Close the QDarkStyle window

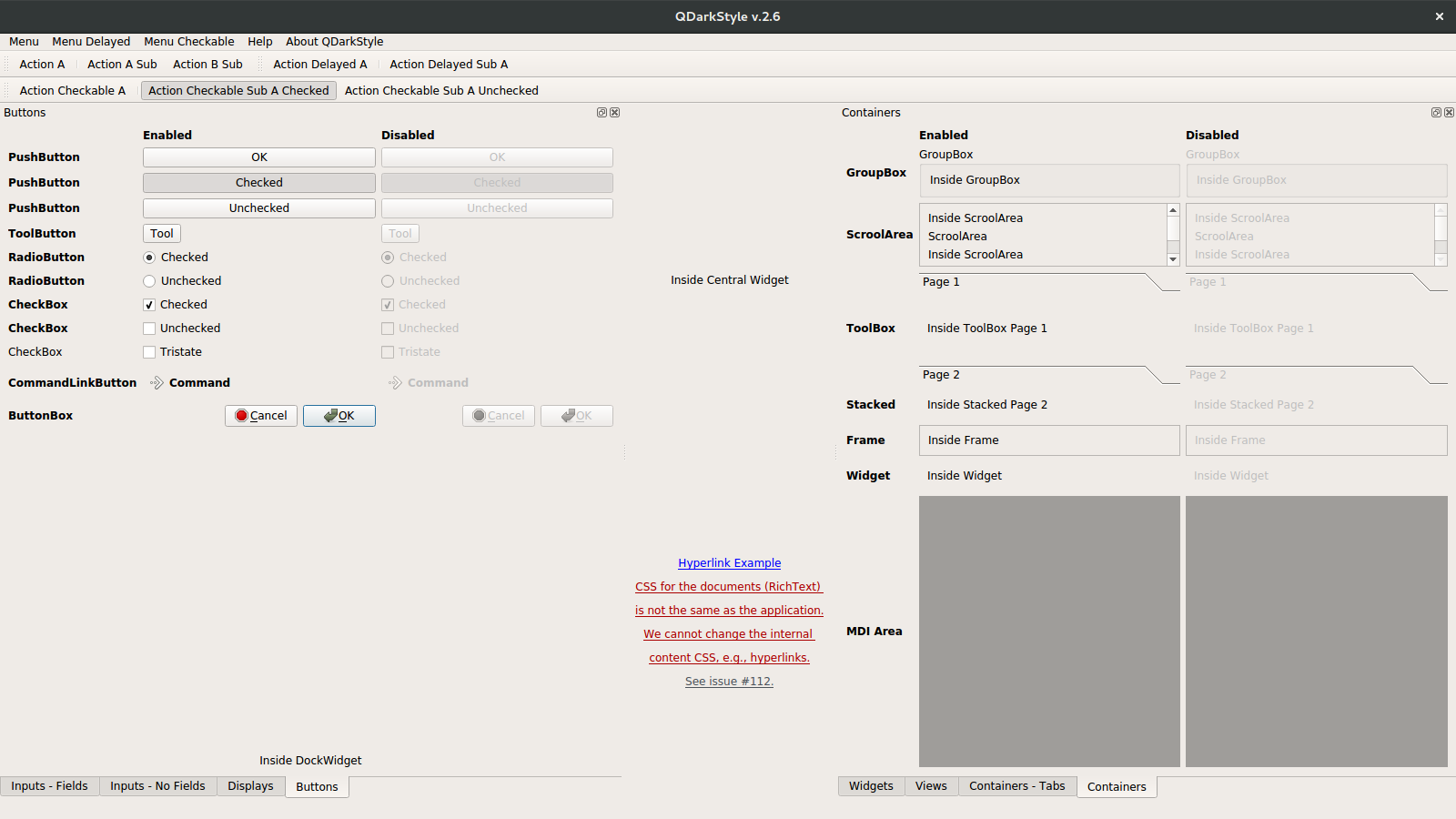click(1440, 16)
